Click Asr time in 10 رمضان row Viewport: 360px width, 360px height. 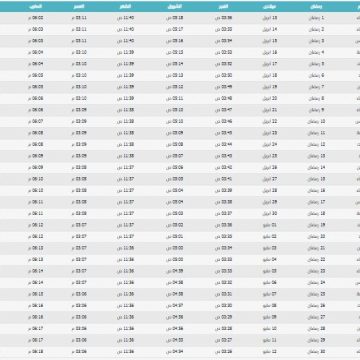click(x=79, y=121)
